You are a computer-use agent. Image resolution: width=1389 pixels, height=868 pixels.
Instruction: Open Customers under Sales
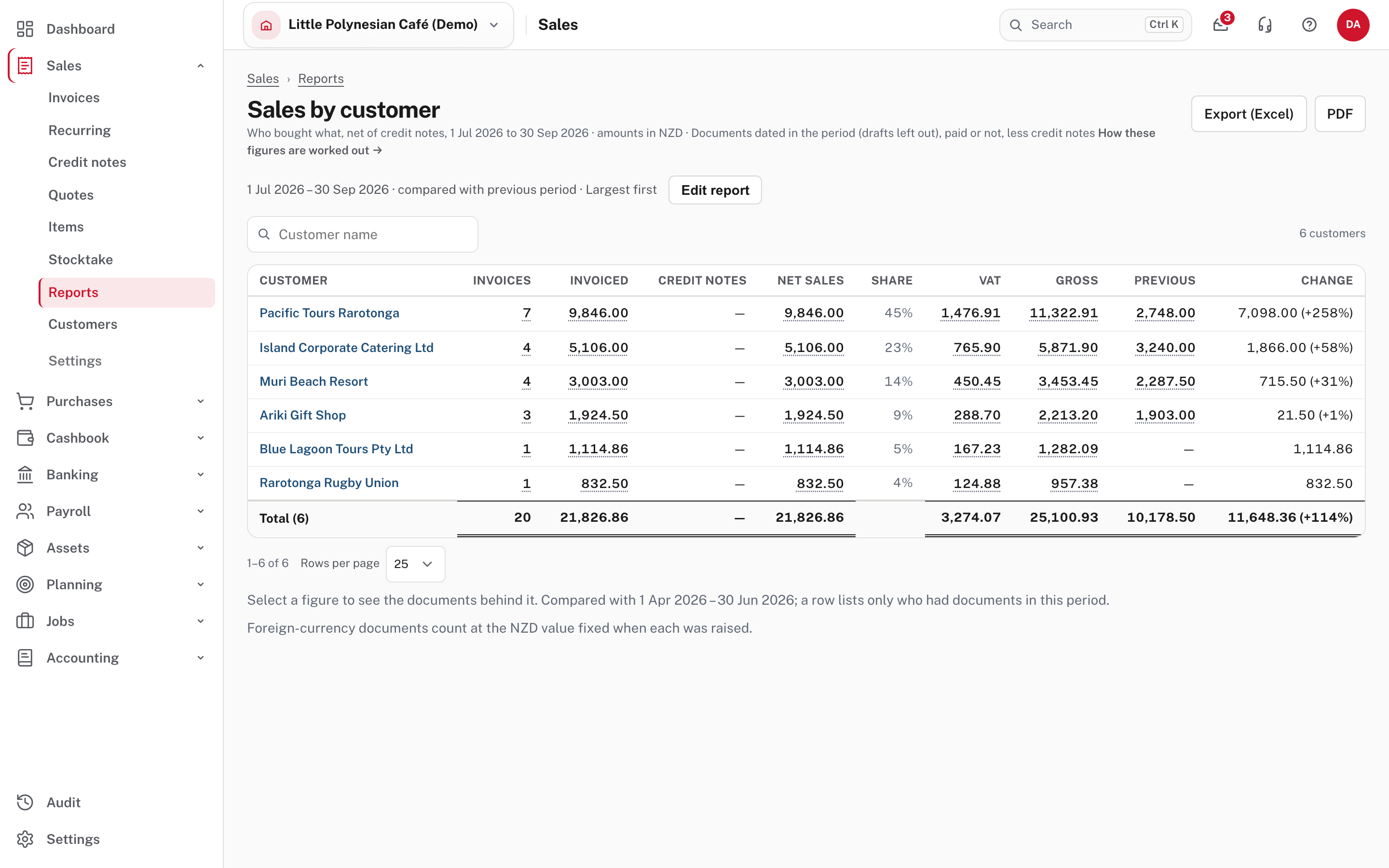click(x=82, y=325)
